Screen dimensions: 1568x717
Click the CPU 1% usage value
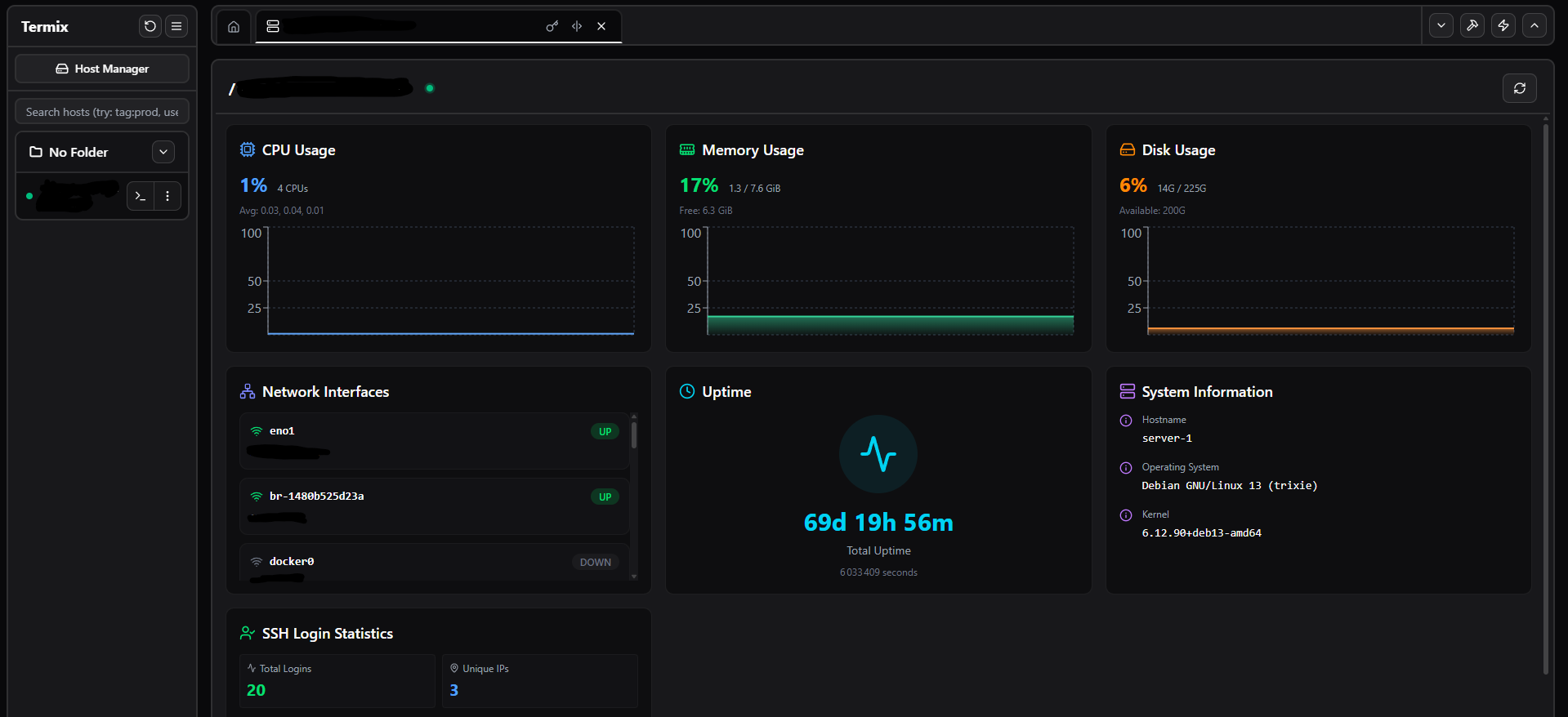pos(253,185)
